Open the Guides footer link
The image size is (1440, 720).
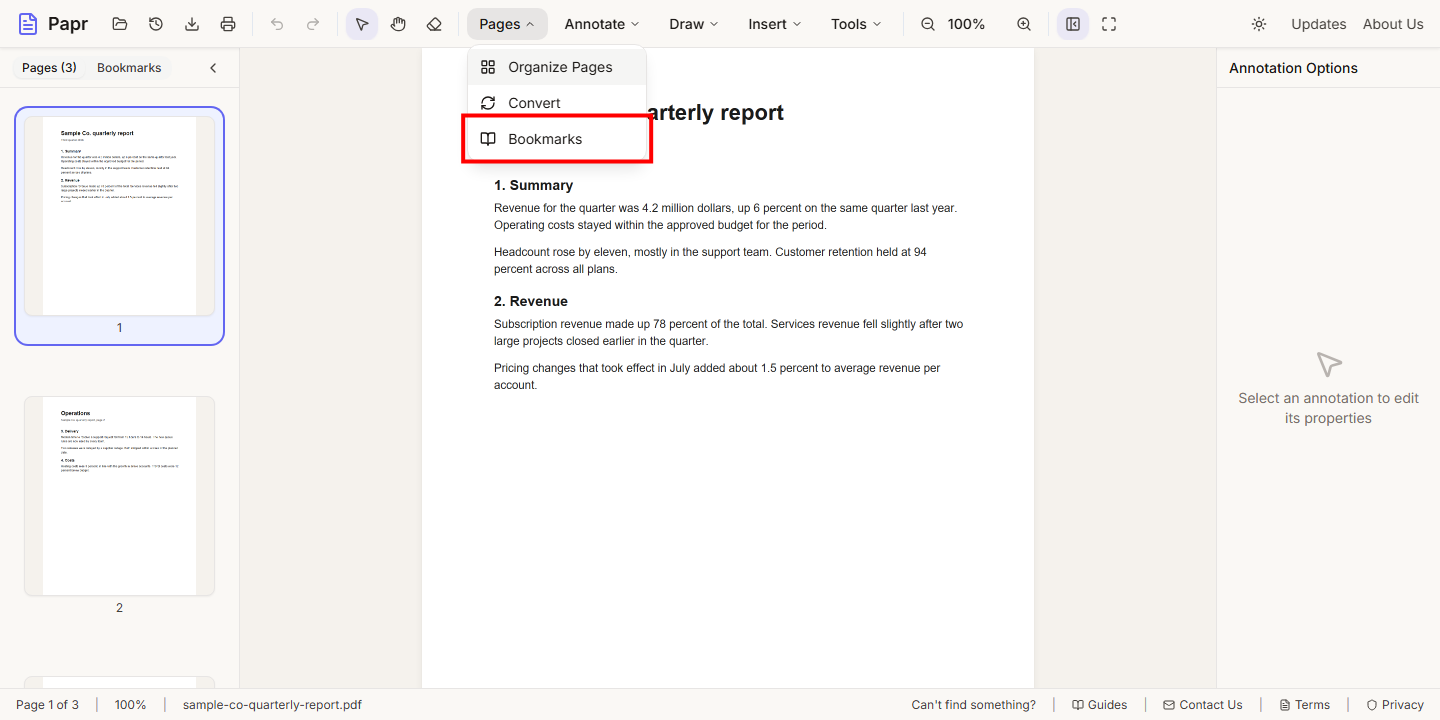[x=1099, y=705]
